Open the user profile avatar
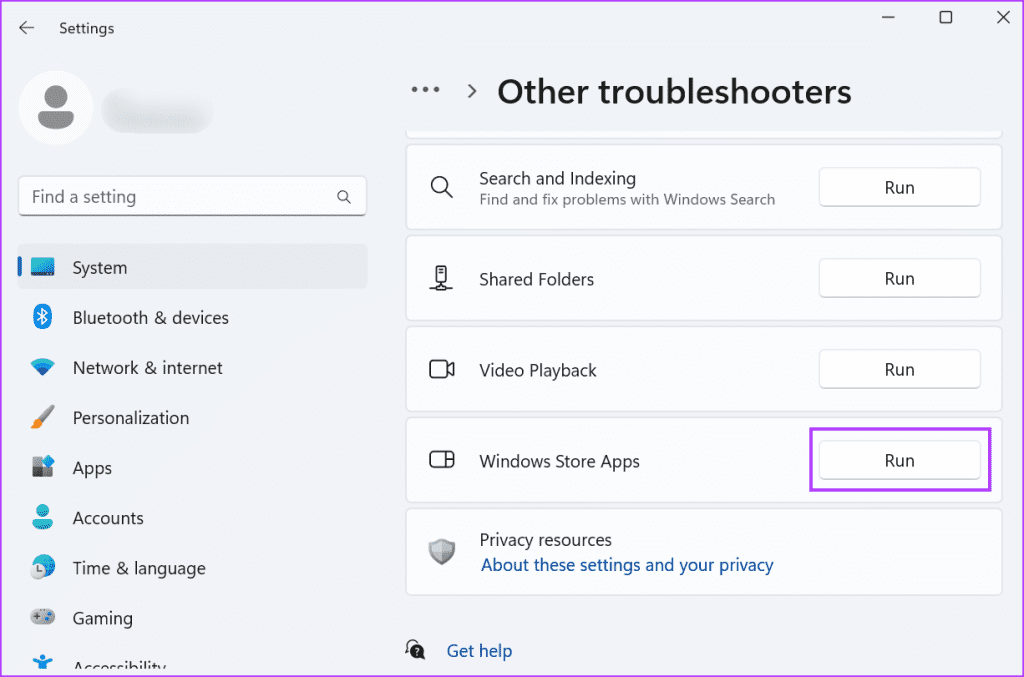The height and width of the screenshot is (677, 1024). (x=56, y=108)
